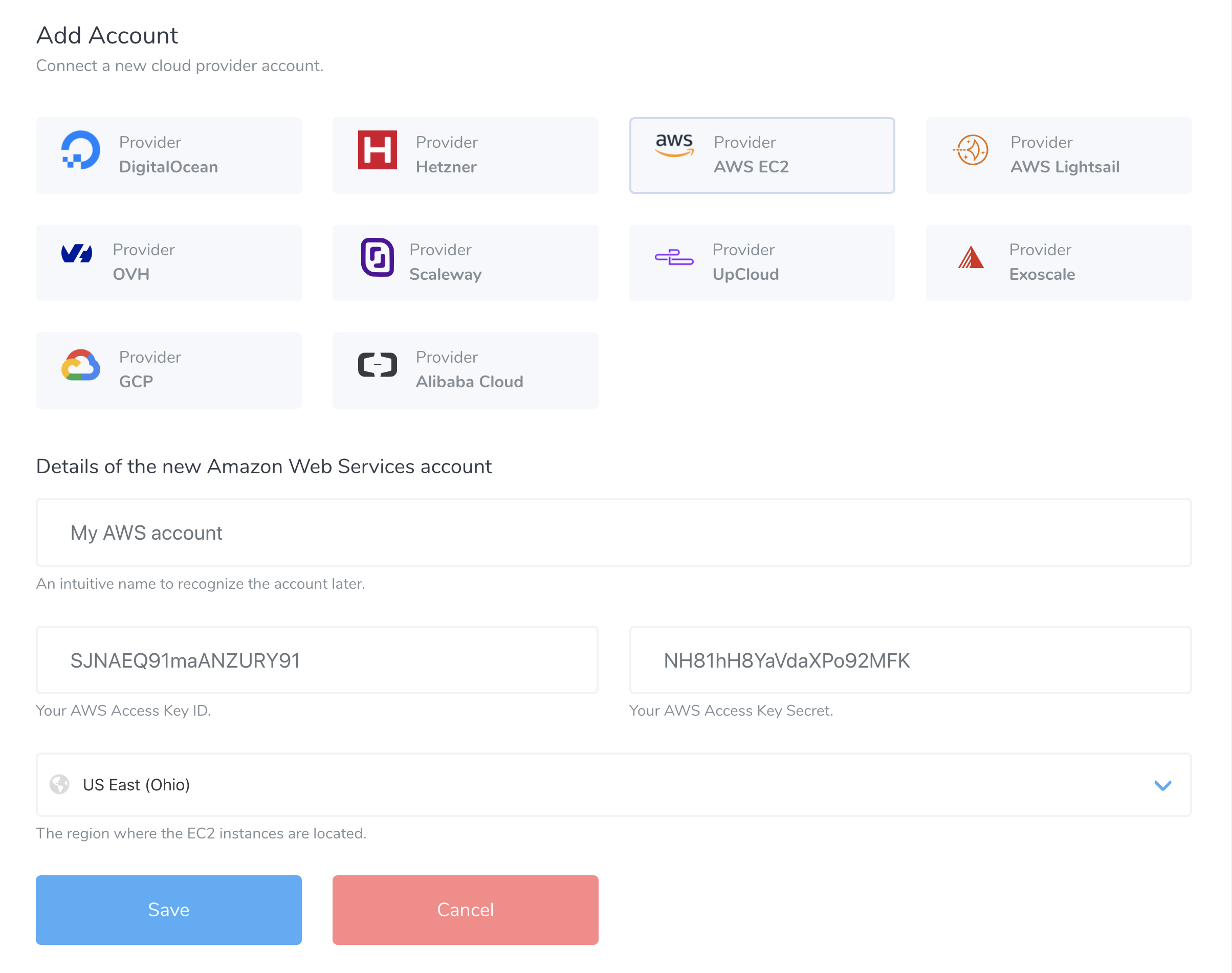Click the red Exoscale logo icon
This screenshot has height=973, width=1232.
coord(971,257)
